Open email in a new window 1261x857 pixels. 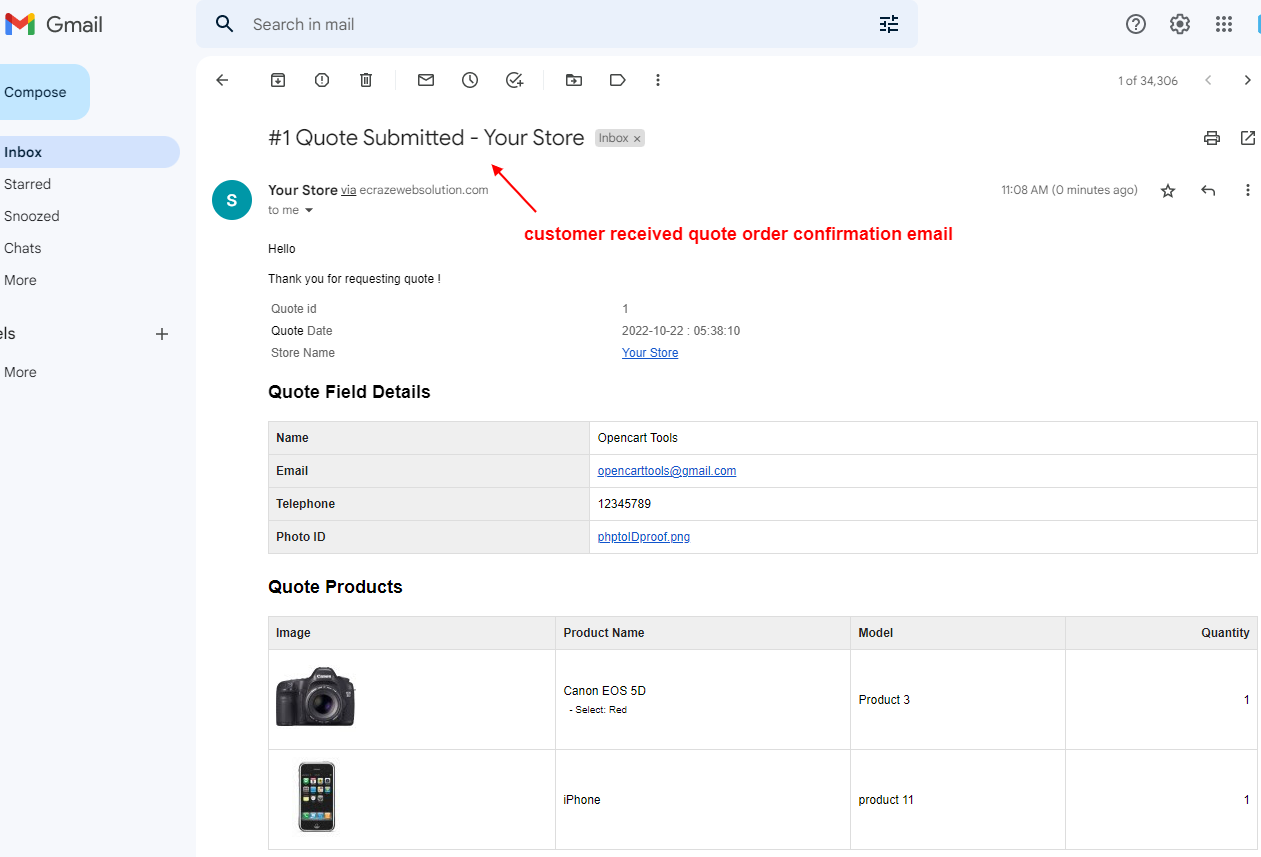click(x=1247, y=138)
